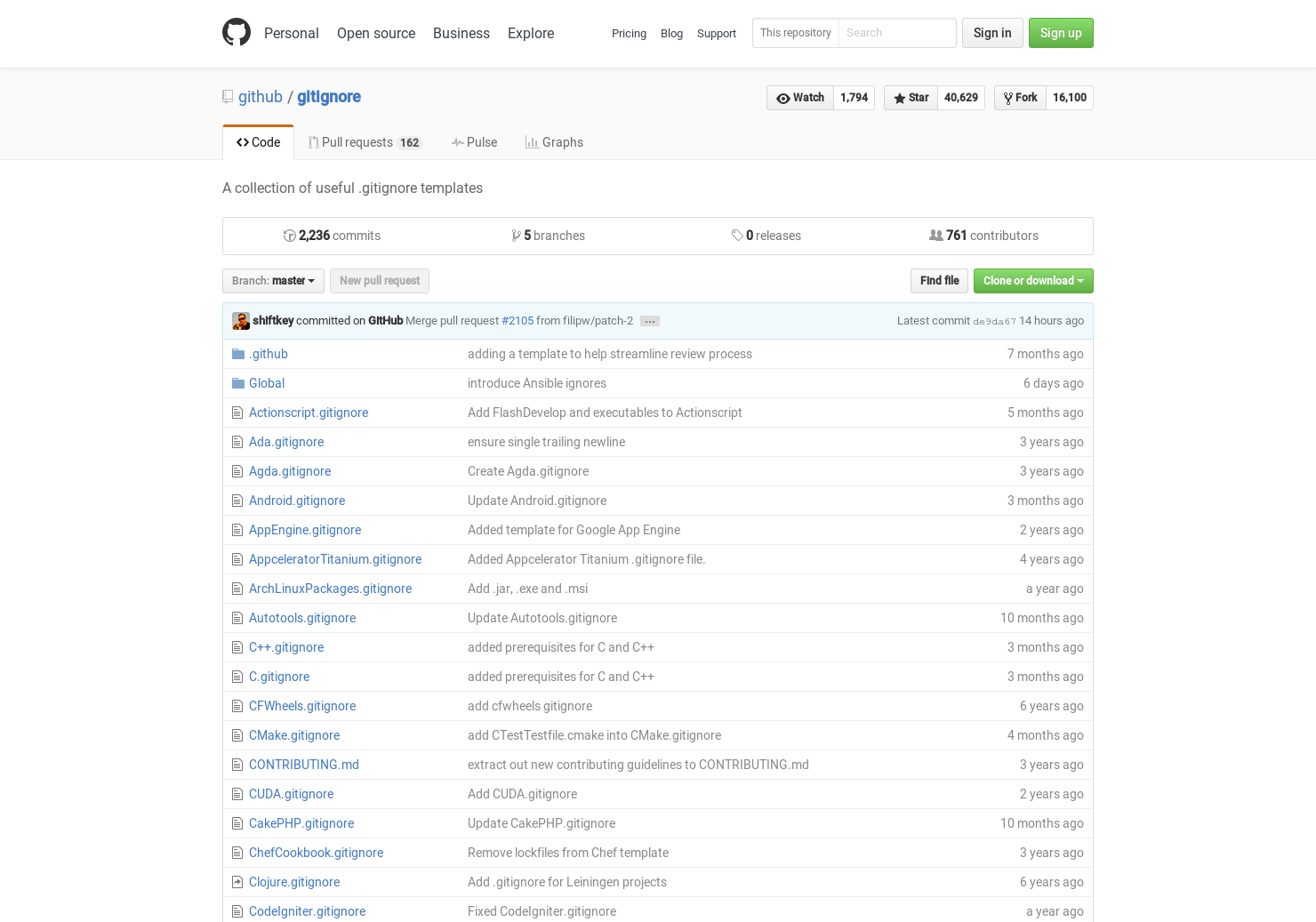Go to the Business page
The image size is (1316, 922).
[461, 33]
